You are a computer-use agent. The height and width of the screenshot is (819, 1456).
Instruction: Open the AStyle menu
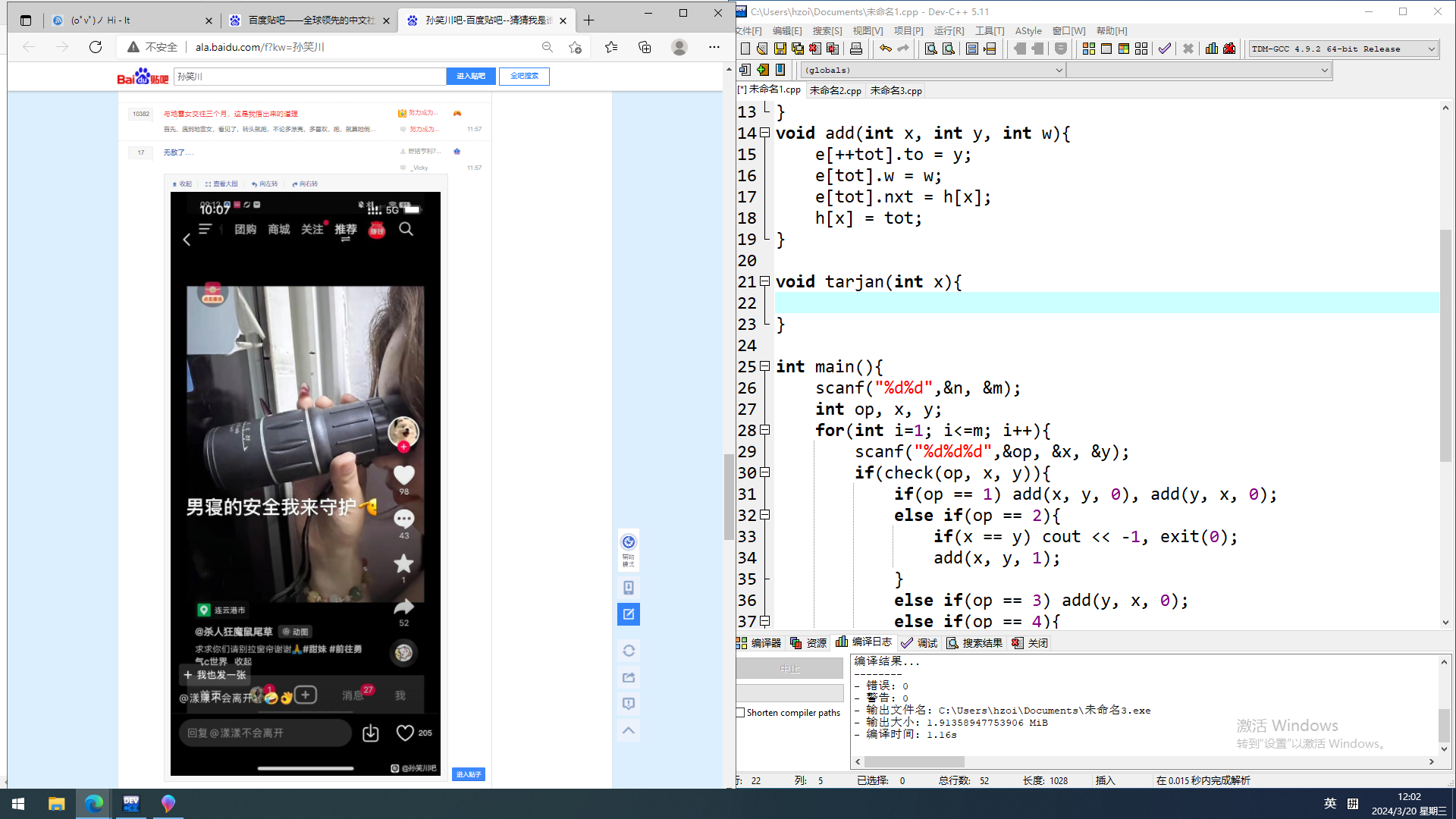coord(1028,31)
